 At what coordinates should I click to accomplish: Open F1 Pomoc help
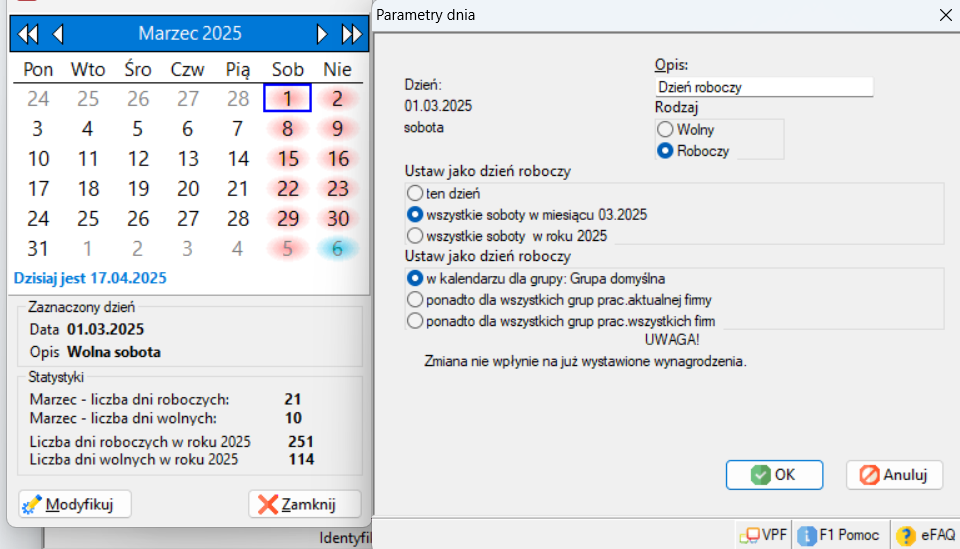tap(840, 535)
